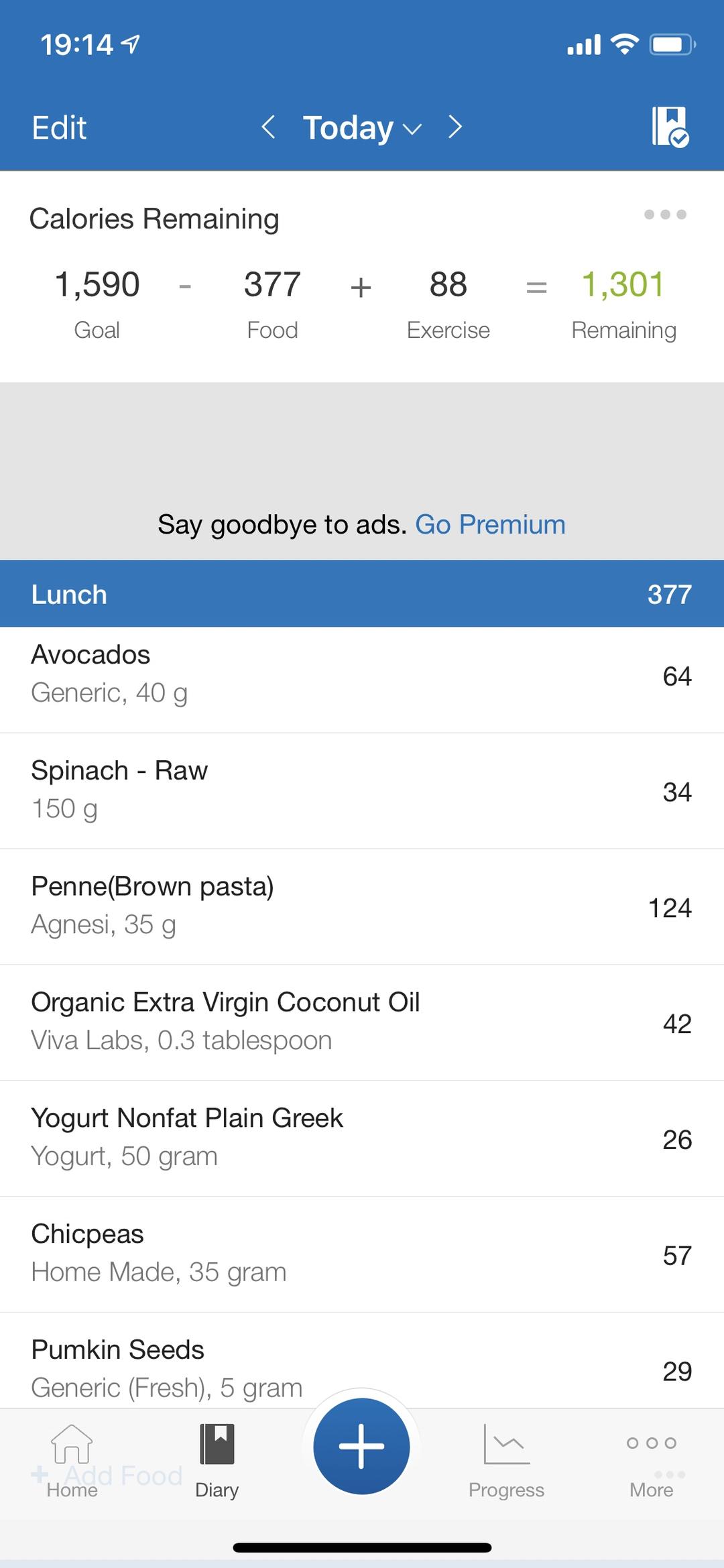Go to next day arrow
This screenshot has width=724, height=1568.
(455, 127)
